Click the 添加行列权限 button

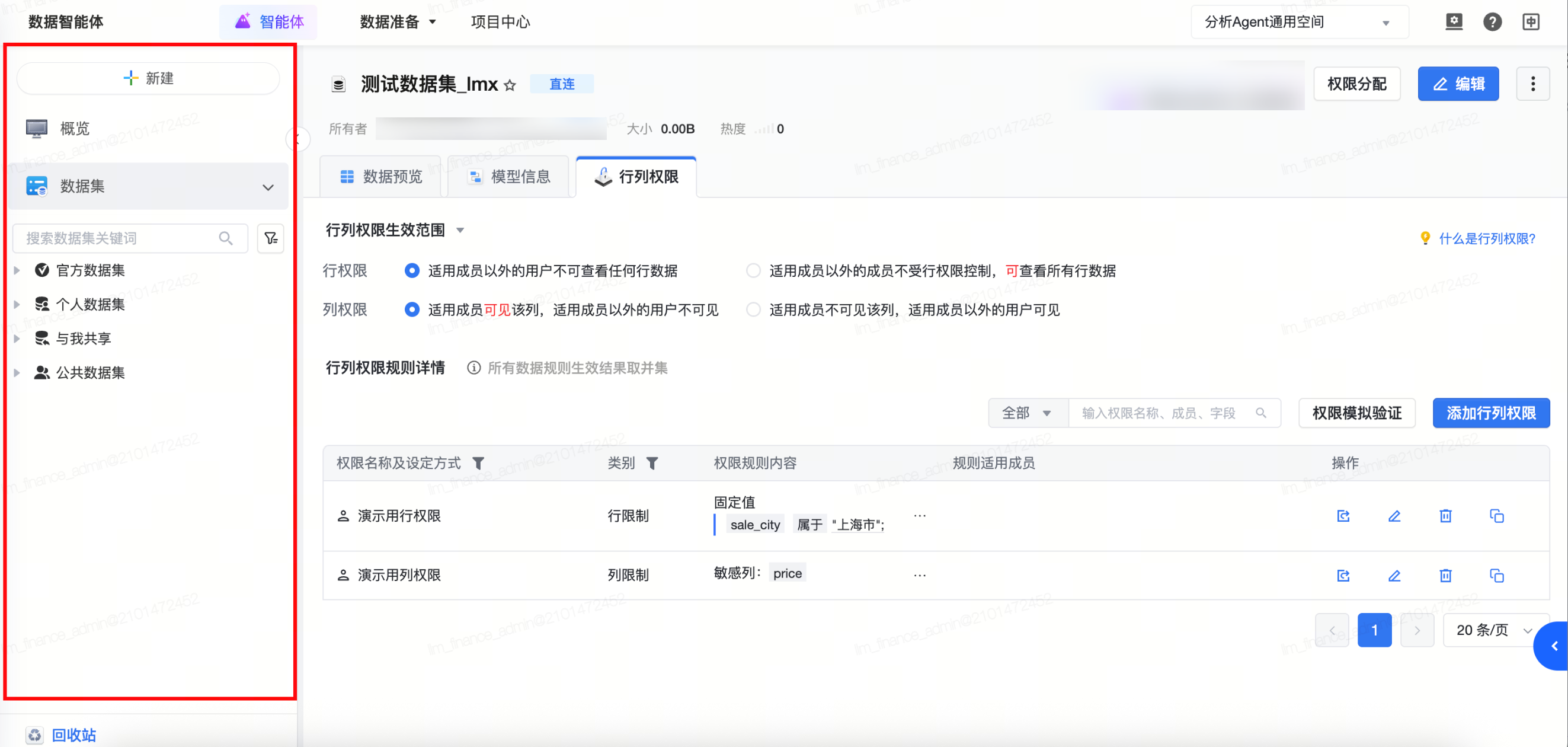pos(1490,413)
